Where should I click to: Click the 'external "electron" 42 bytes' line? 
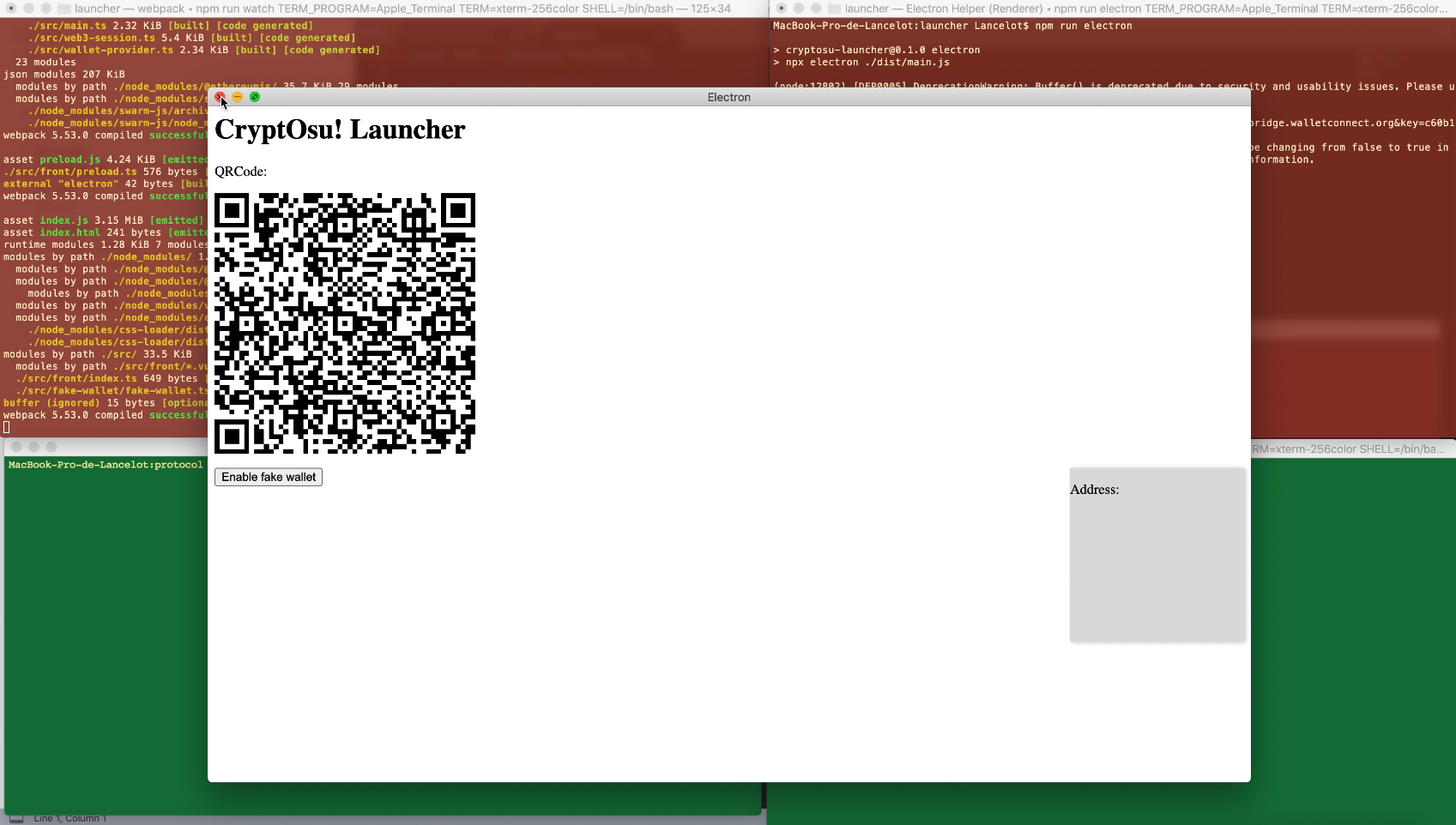tap(105, 184)
